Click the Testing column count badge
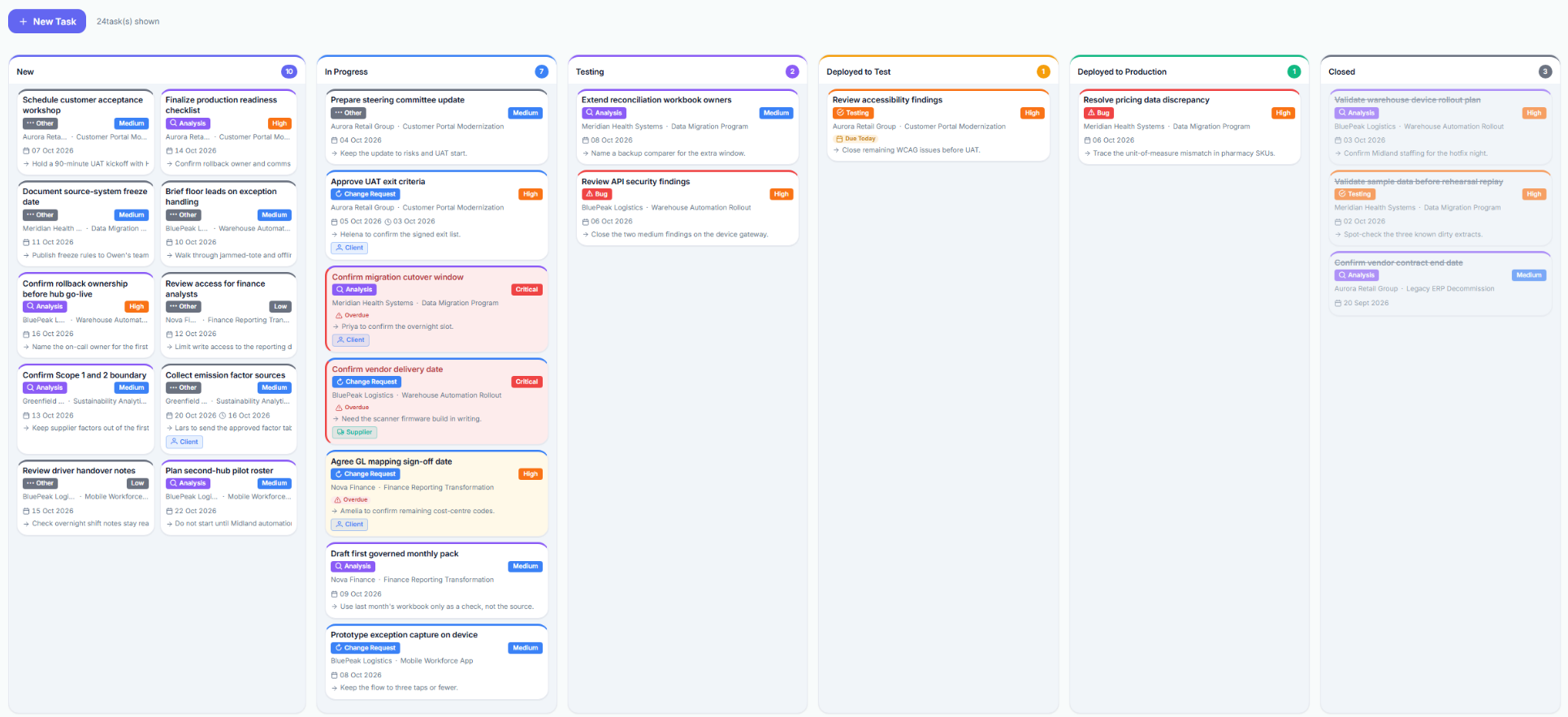 point(792,71)
